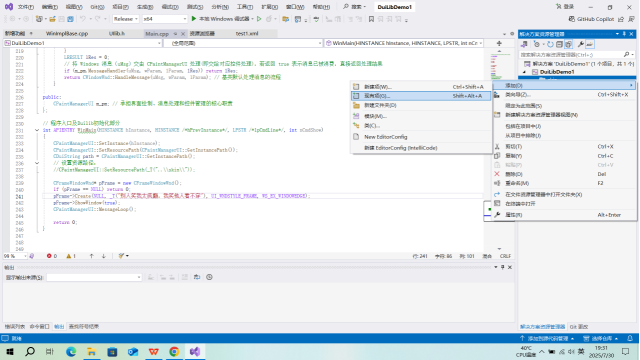Click the Collapse All icon in Solution Explorer
The width and height of the screenshot is (640, 360).
tap(559, 44)
